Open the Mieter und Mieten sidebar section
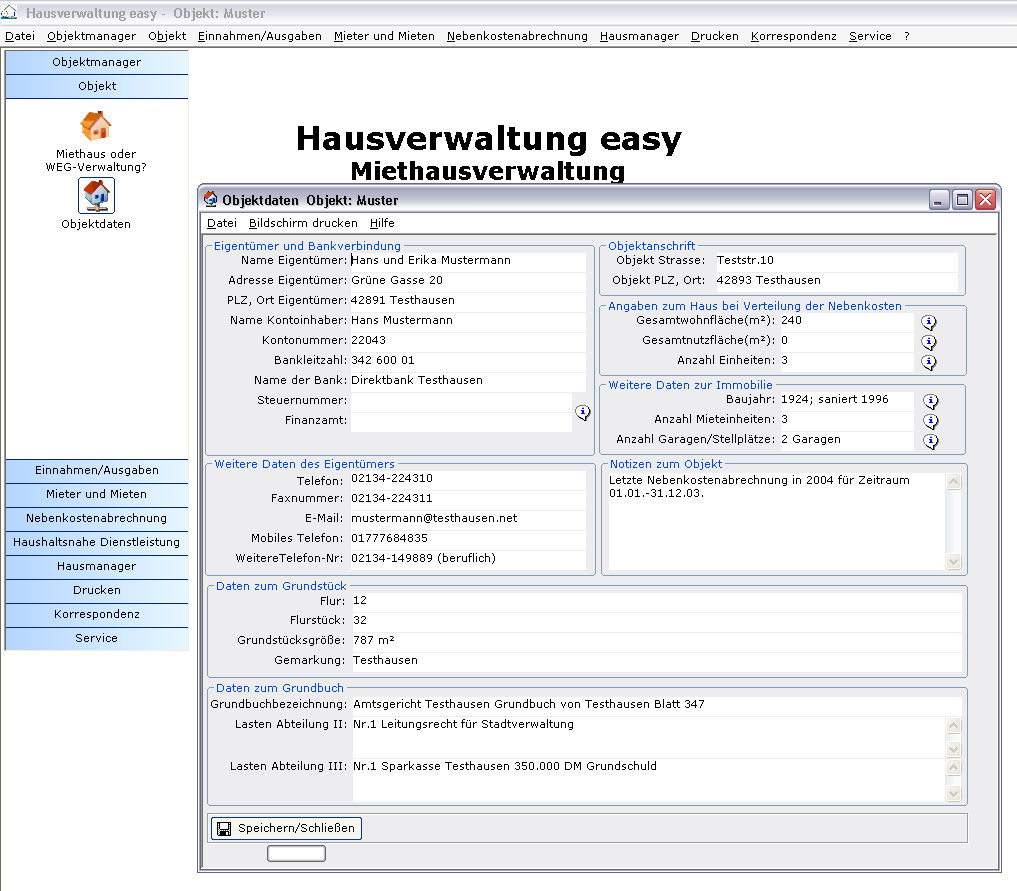The image size is (1017, 891). point(97,494)
